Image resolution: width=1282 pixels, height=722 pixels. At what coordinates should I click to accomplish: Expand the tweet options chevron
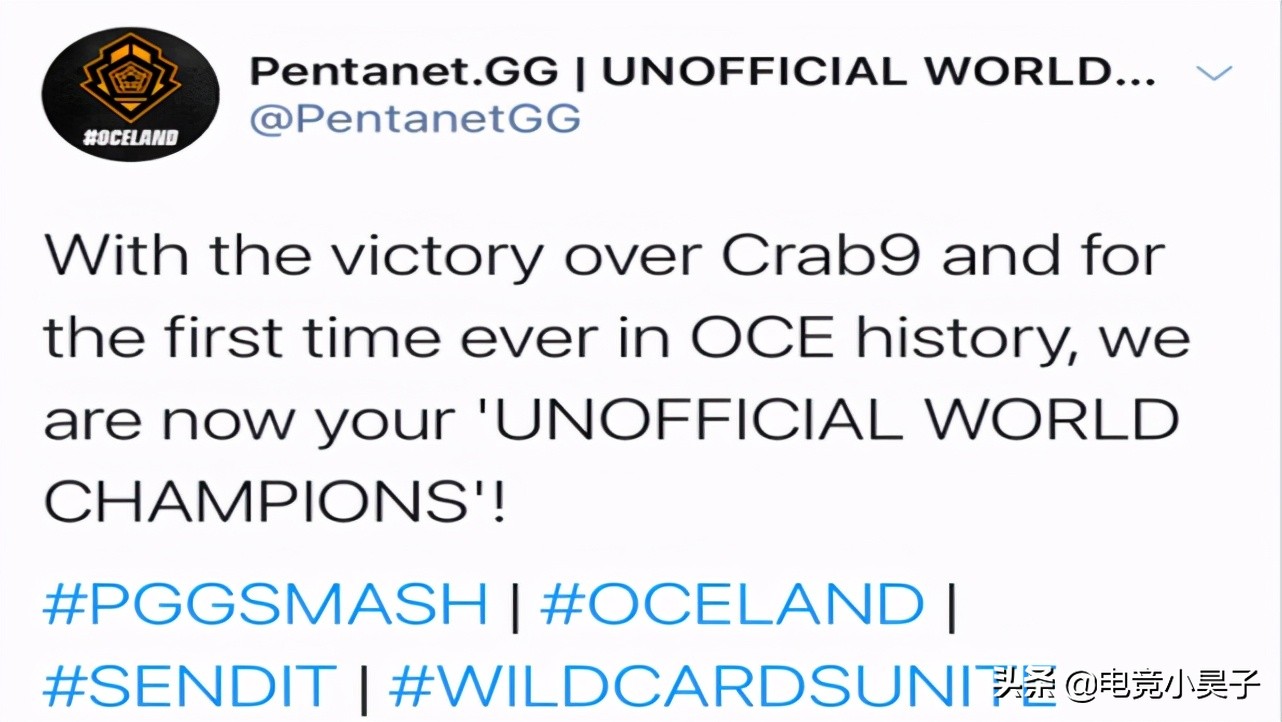point(1214,73)
